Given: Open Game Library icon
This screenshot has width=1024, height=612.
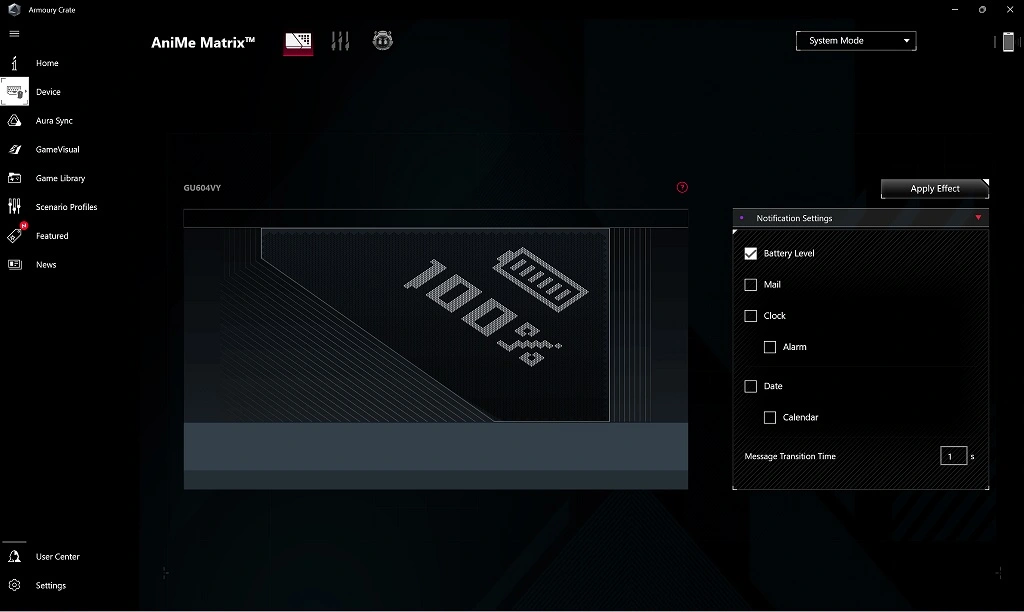Looking at the screenshot, I should [14, 178].
